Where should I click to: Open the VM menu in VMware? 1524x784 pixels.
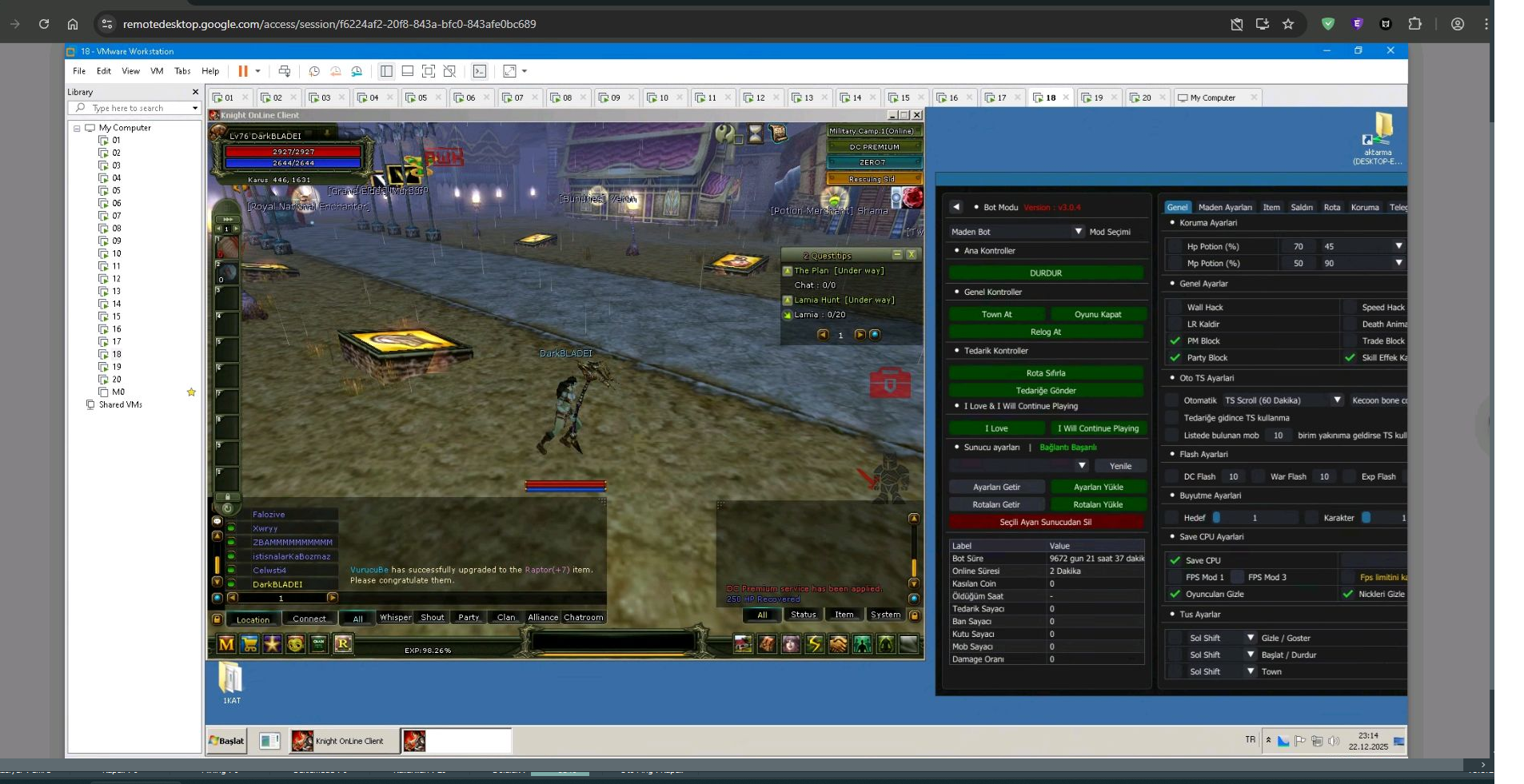click(x=157, y=71)
